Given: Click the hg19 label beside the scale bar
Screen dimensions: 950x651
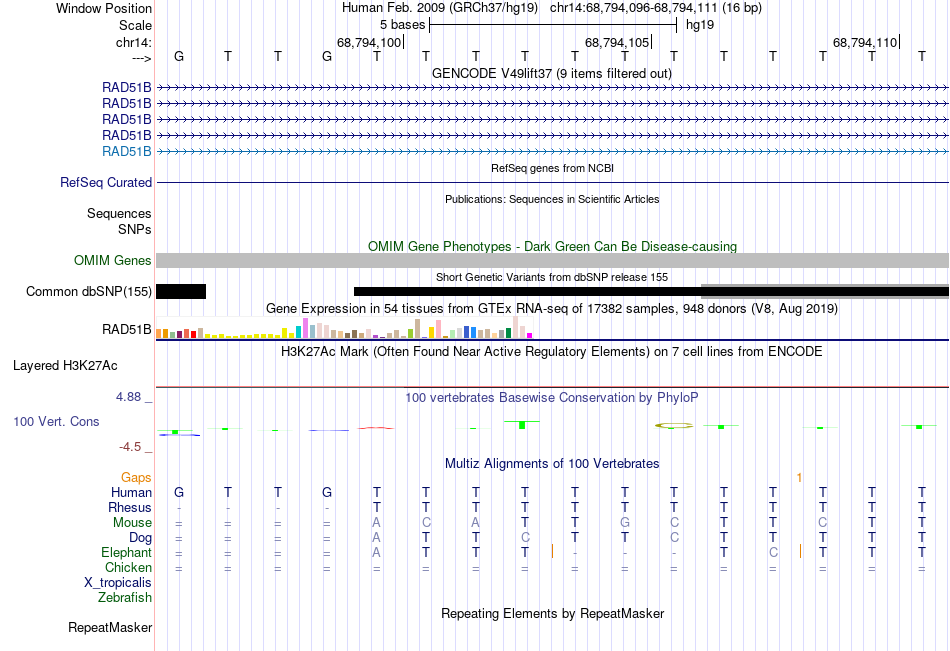Looking at the screenshot, I should point(700,25).
